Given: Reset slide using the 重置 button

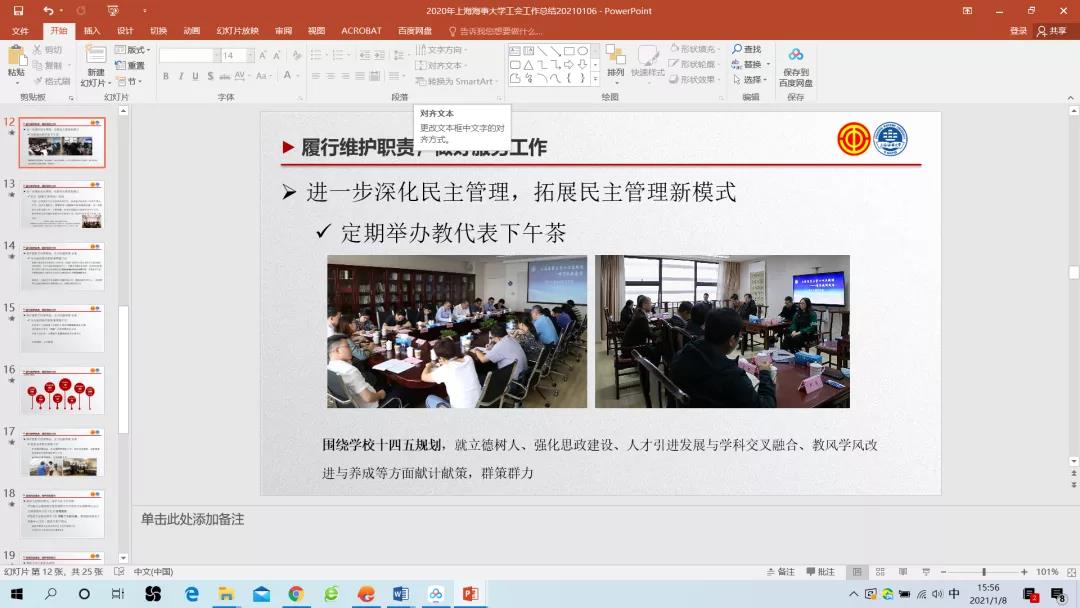Looking at the screenshot, I should pos(129,65).
